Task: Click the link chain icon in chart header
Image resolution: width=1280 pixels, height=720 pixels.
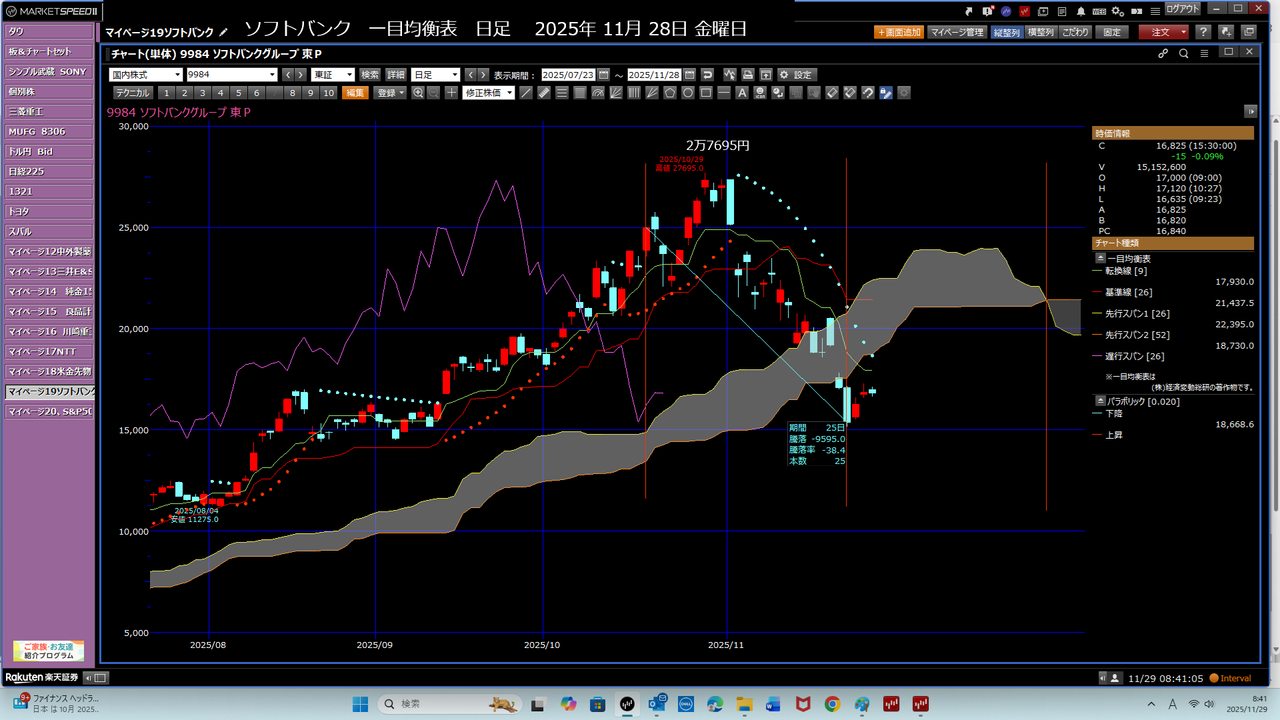Action: (1163, 54)
